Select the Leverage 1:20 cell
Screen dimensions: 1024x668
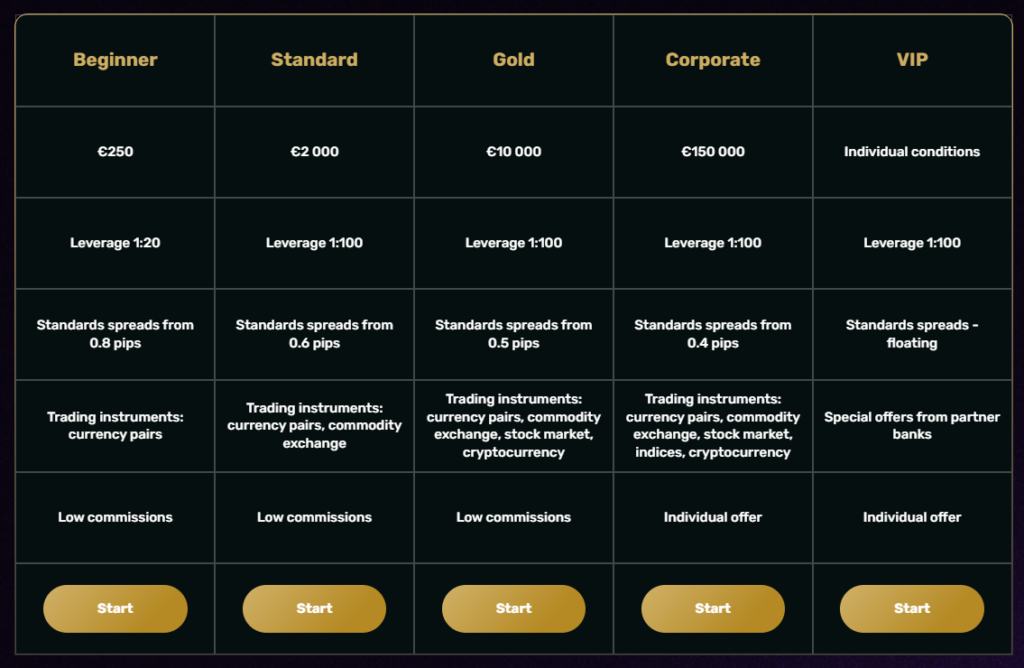[x=115, y=243]
